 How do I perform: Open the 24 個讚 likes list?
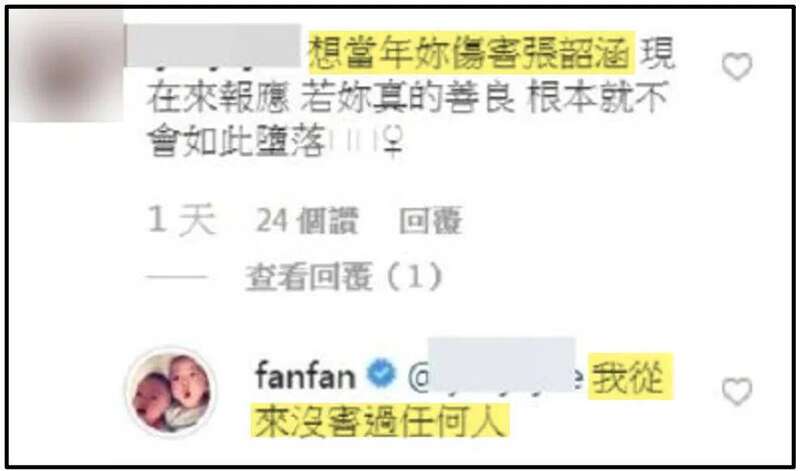(x=307, y=221)
